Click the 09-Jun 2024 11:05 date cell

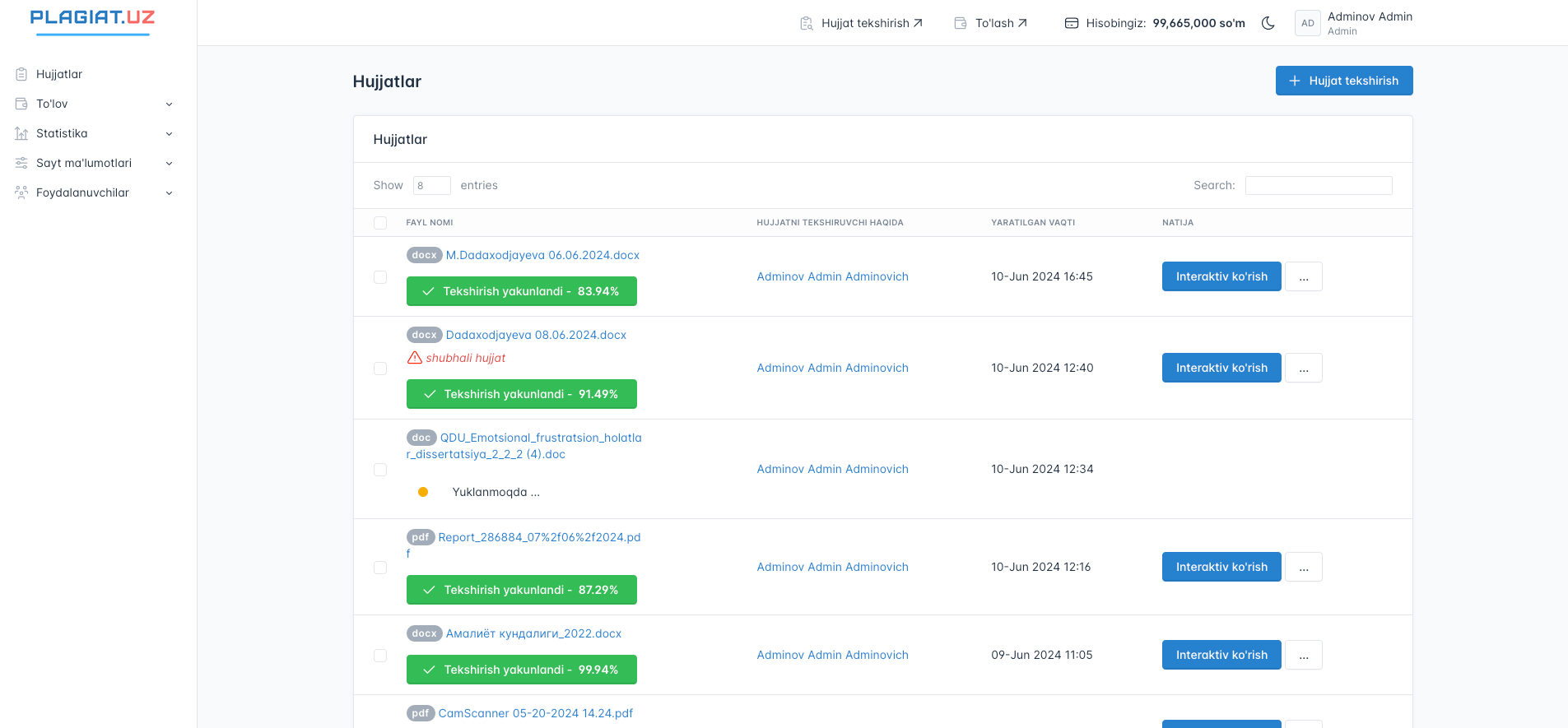click(1042, 655)
